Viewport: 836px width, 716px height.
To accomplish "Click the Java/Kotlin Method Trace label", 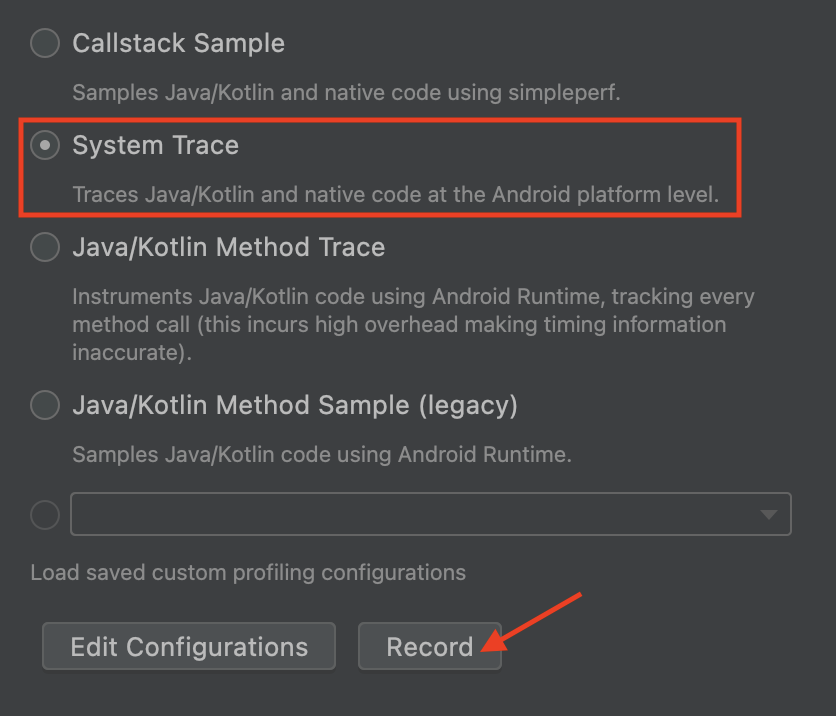I will pyautogui.click(x=228, y=247).
